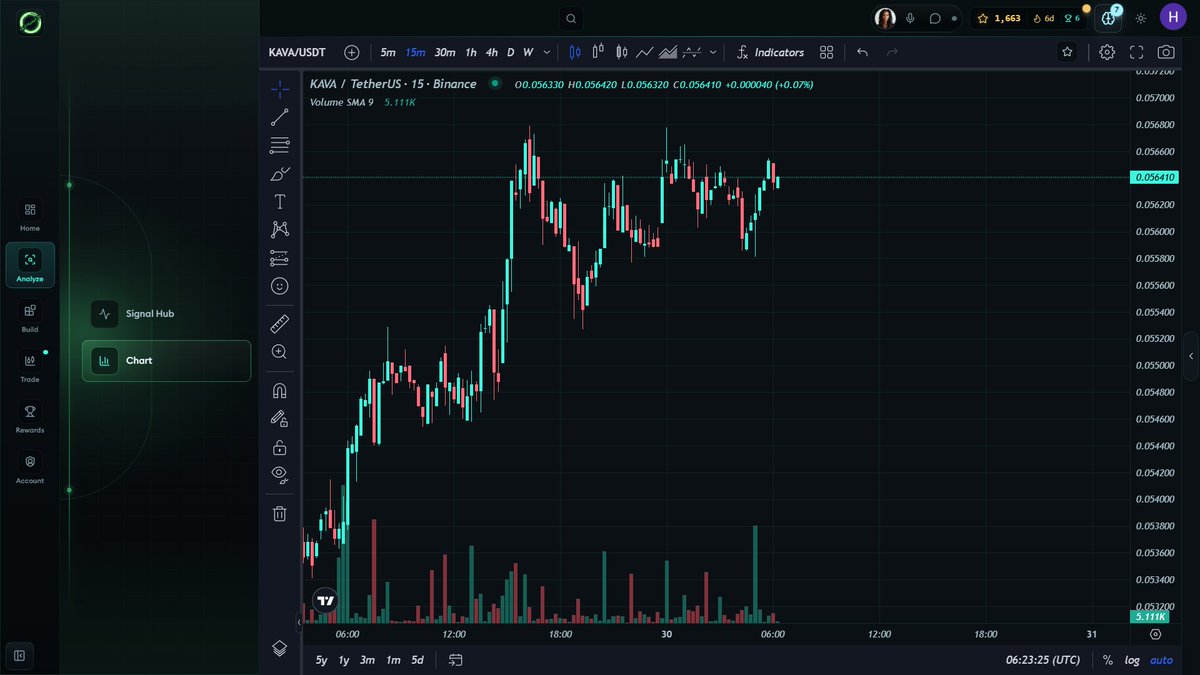
Task: Open the forecasting and measurement tools
Action: 280,259
